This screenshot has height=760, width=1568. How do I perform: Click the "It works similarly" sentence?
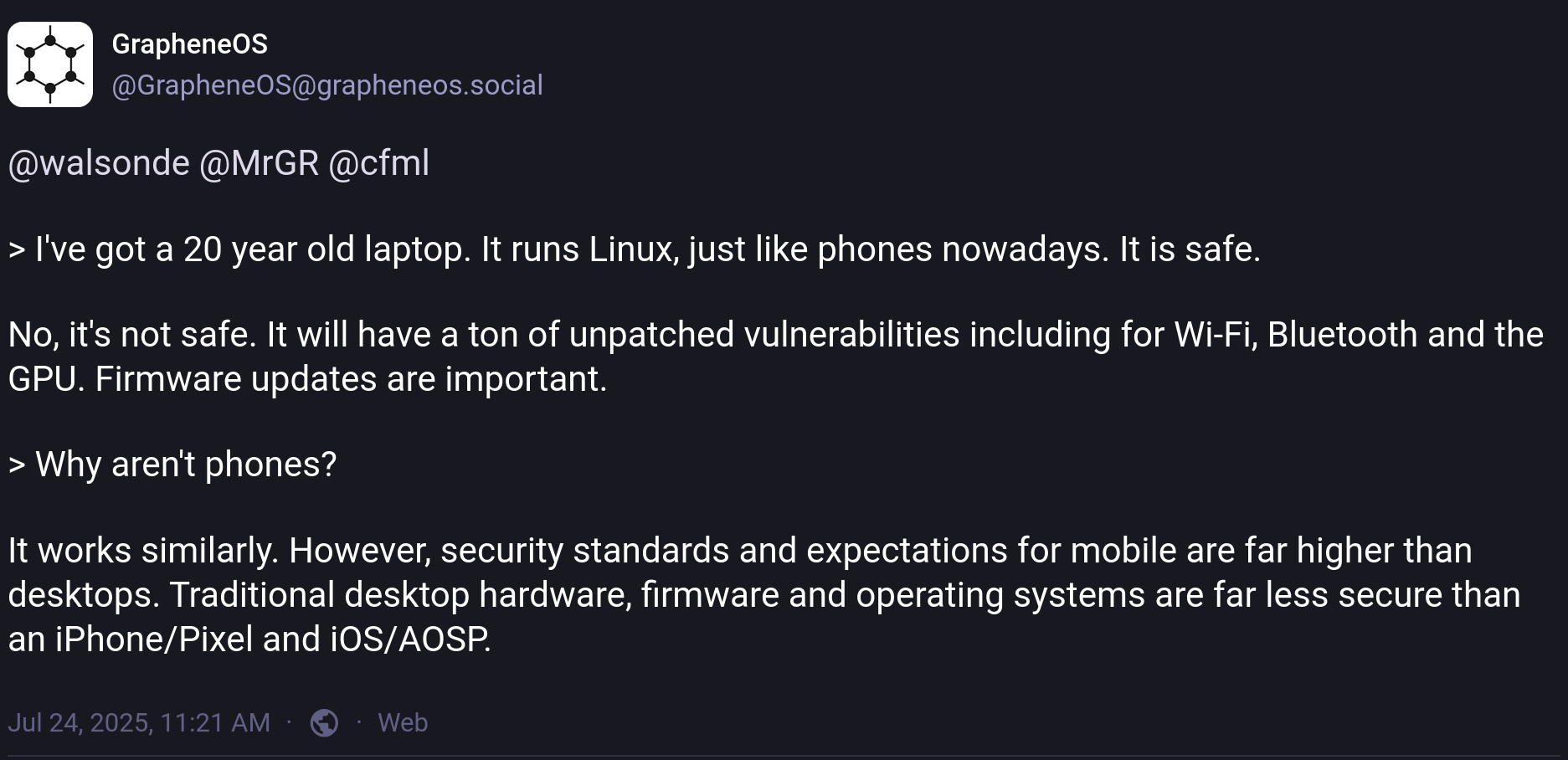142,551
